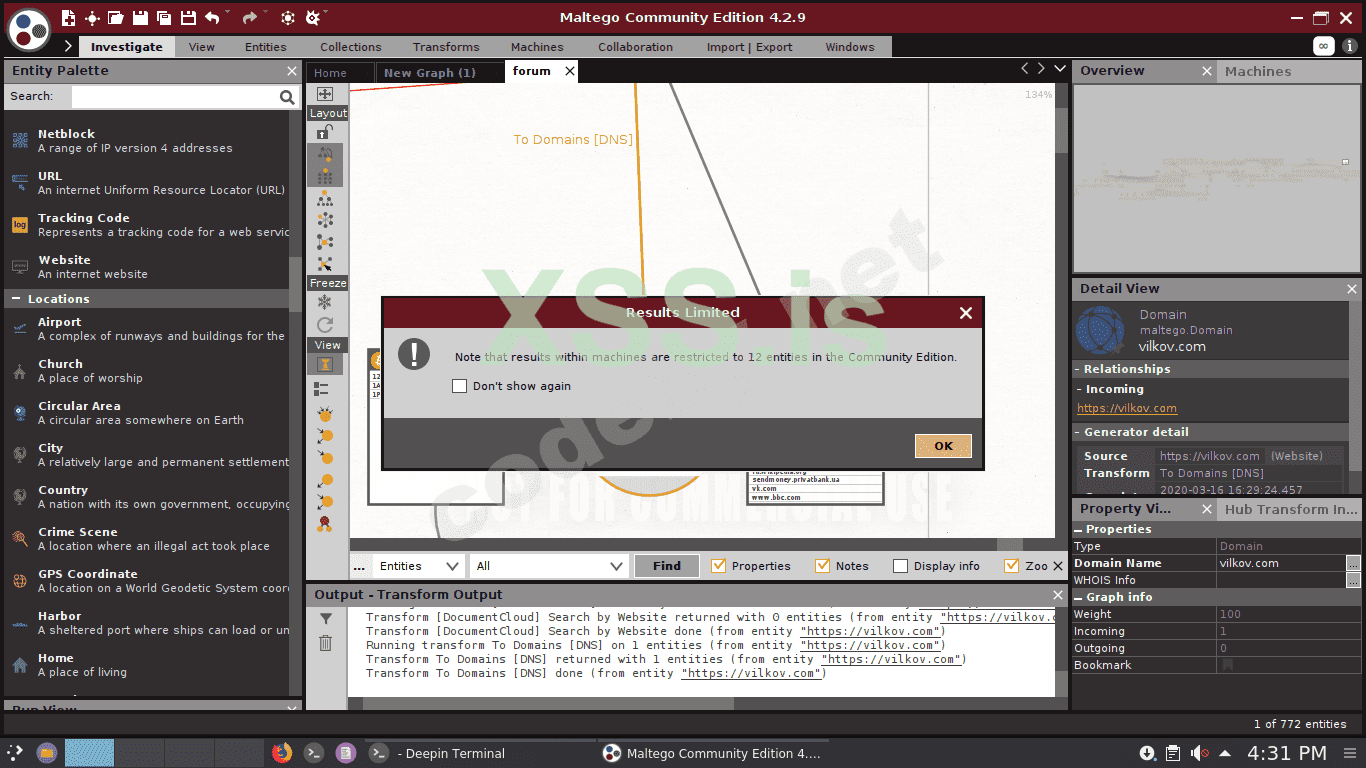Open the Machines ribbon tab
This screenshot has width=1366, height=768.
537,47
